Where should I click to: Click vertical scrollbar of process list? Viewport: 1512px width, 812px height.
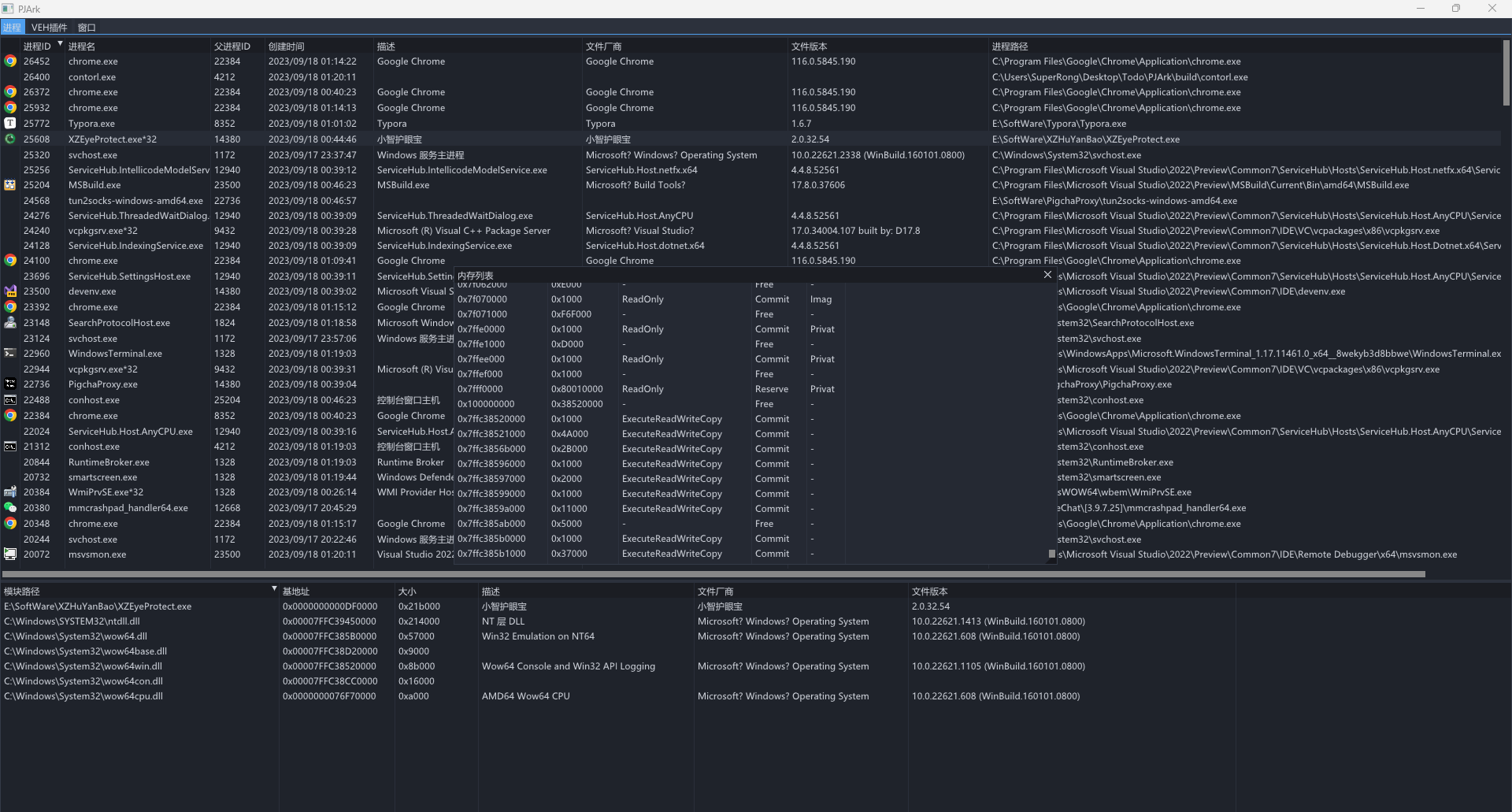click(1506, 73)
